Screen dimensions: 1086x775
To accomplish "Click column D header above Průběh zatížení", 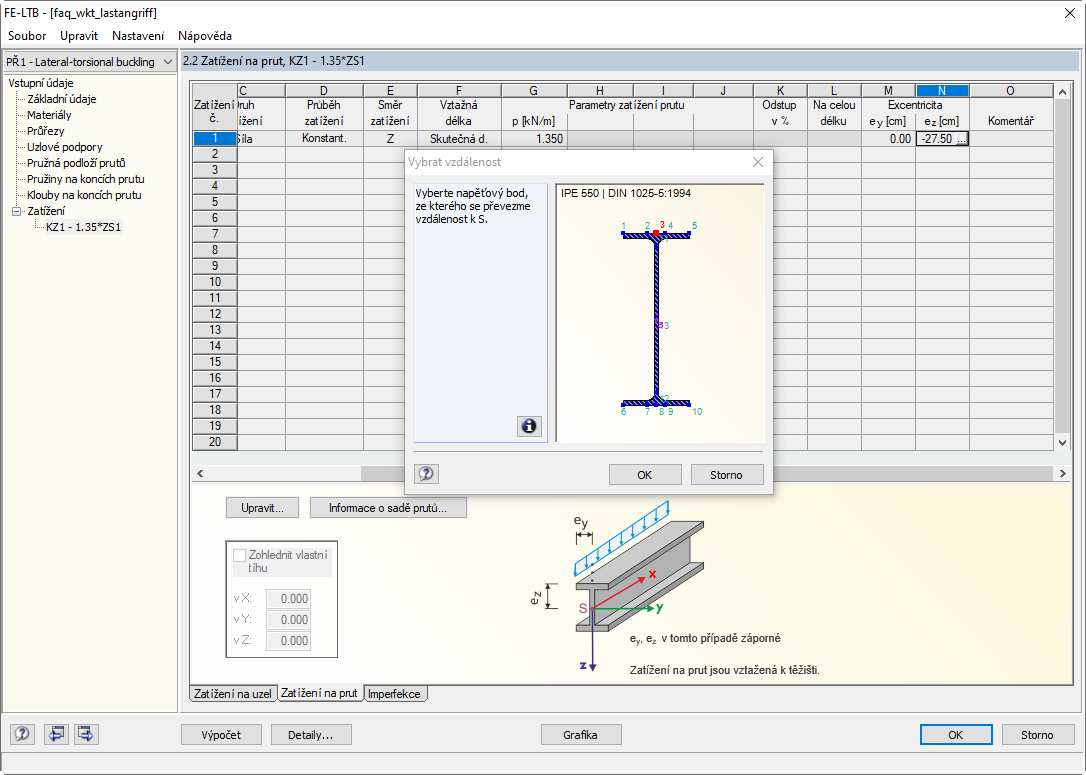I will click(x=324, y=91).
